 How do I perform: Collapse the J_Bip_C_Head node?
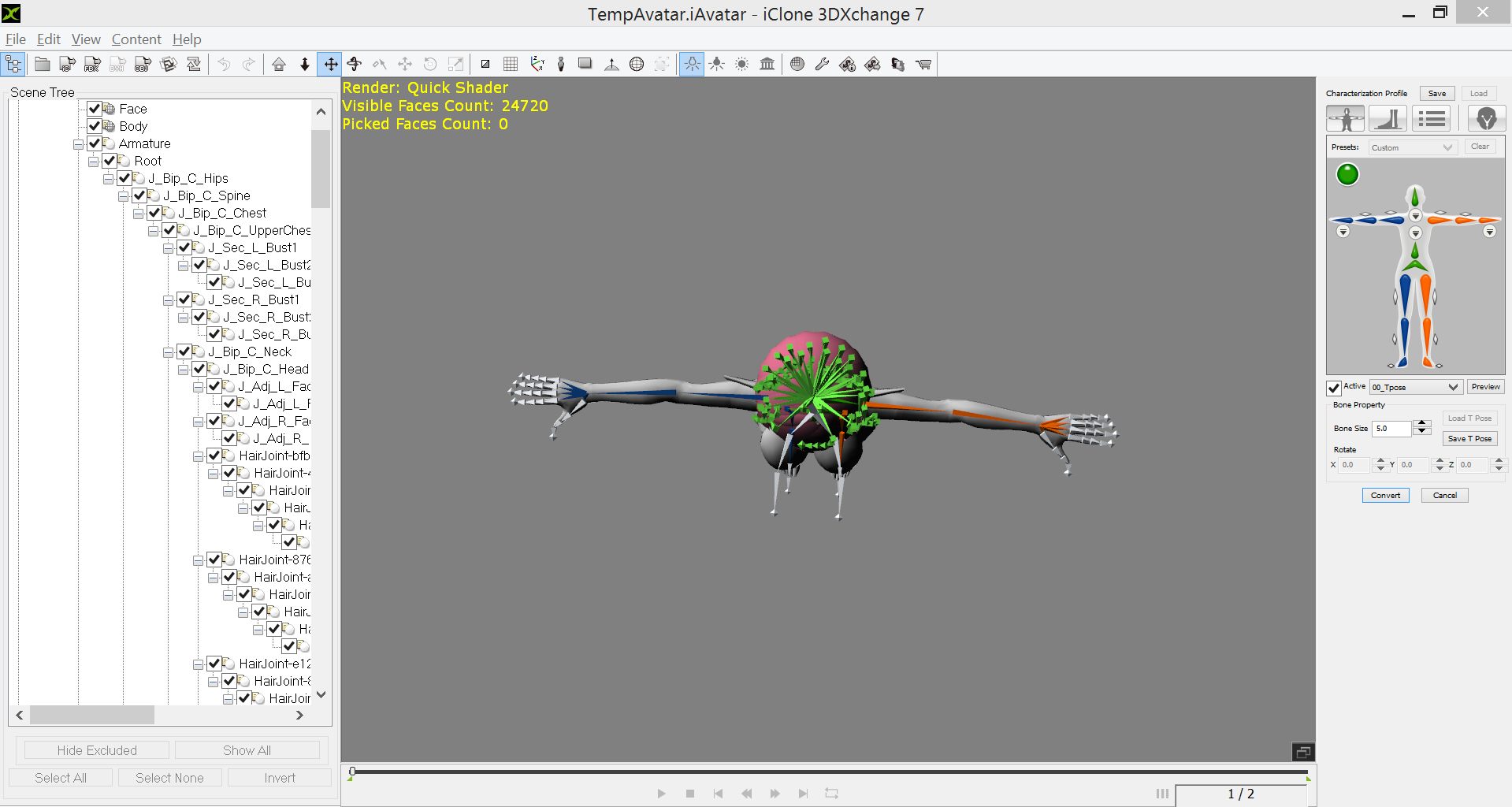tap(183, 370)
